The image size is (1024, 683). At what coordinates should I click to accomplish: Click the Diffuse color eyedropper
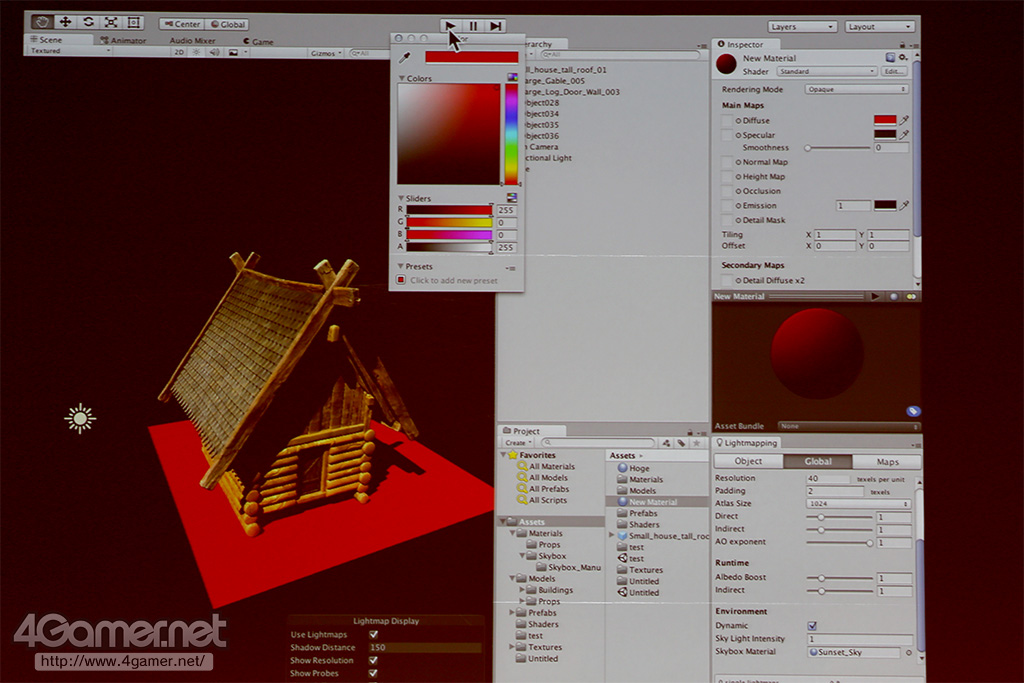pos(904,120)
